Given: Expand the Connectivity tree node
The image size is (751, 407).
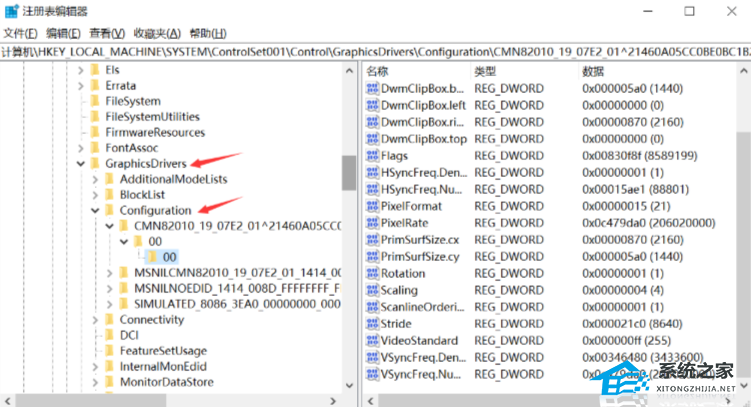Looking at the screenshot, I should [95, 320].
